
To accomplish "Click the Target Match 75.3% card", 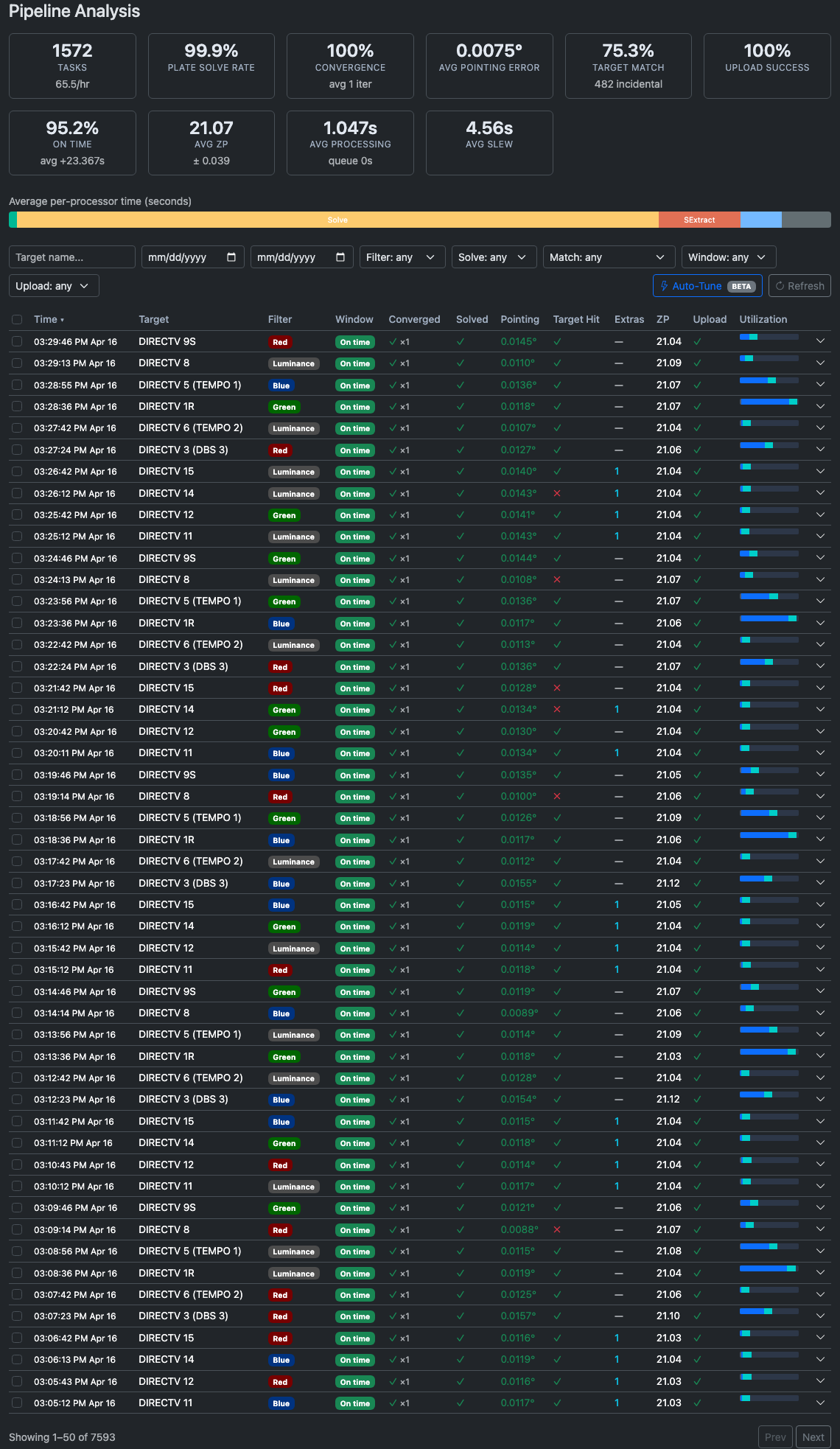I will tap(629, 66).
